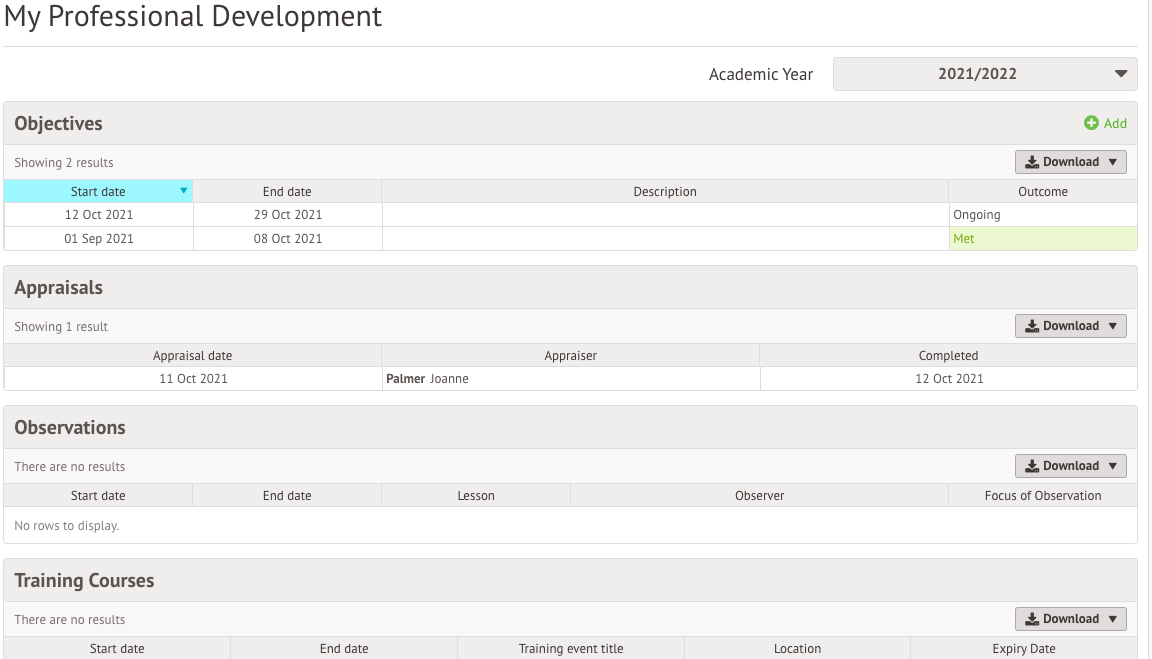Viewport: 1152px width, 659px height.
Task: Sort Training Courses by End date column
Action: pos(344,649)
